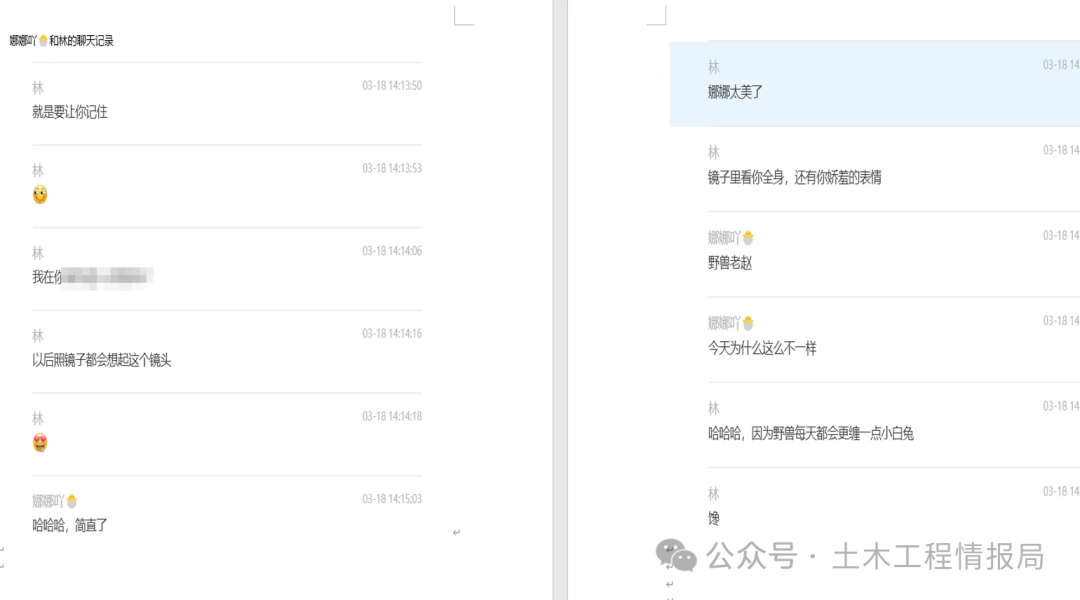Click the surprised emoji sent at 14:13:53
Image resolution: width=1080 pixels, height=600 pixels.
click(x=39, y=195)
